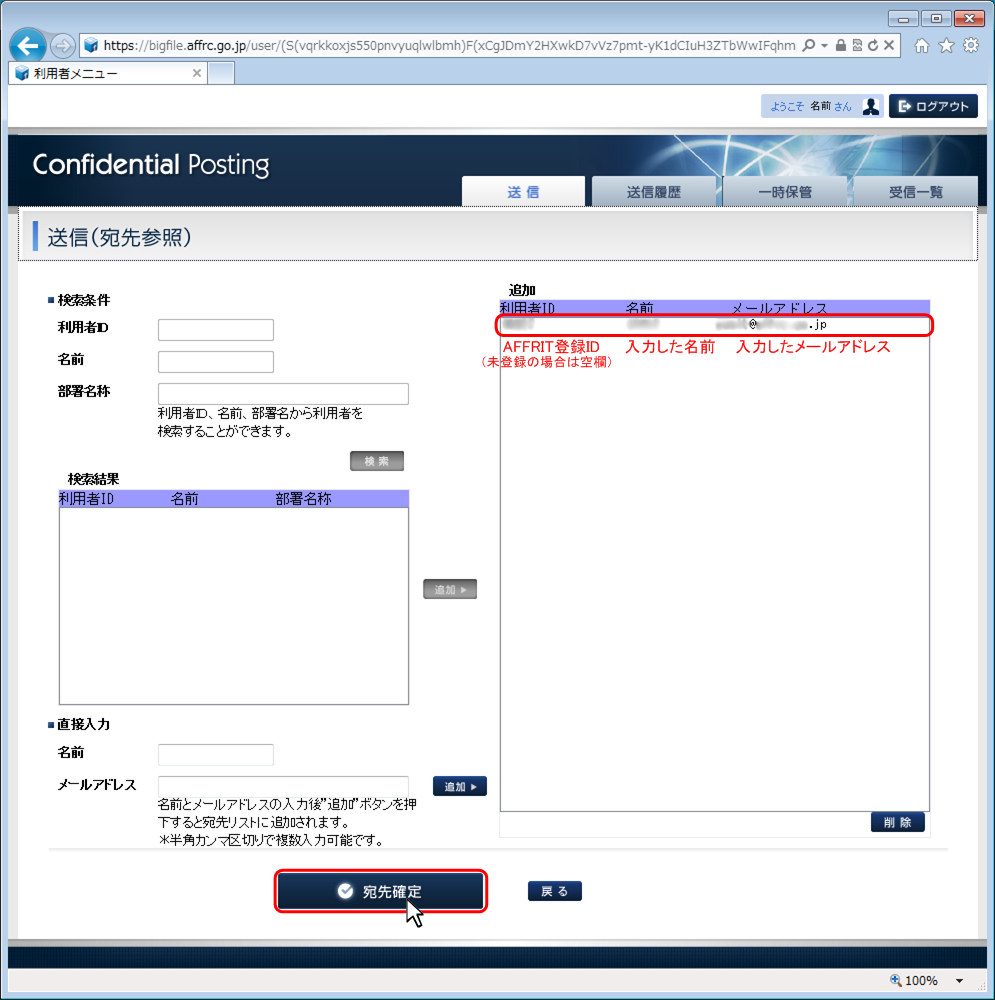Open favorites with the star icon

946,46
